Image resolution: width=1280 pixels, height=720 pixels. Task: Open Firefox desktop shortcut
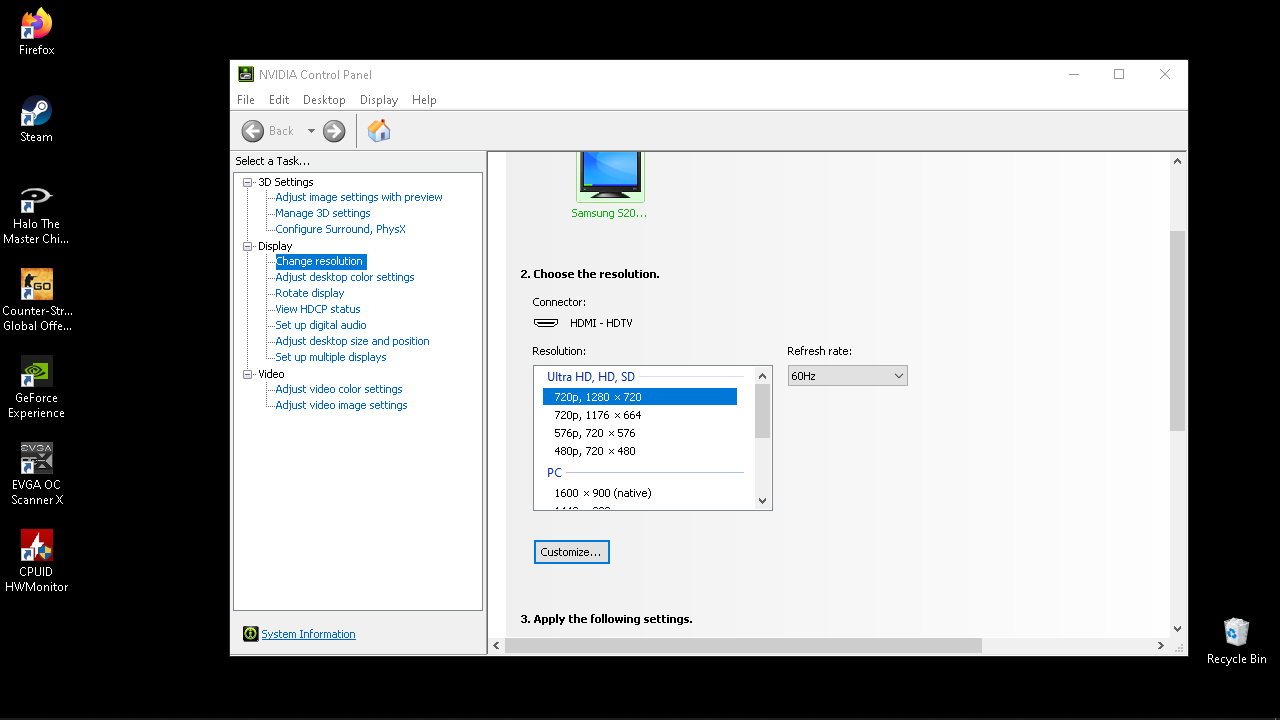pos(37,33)
